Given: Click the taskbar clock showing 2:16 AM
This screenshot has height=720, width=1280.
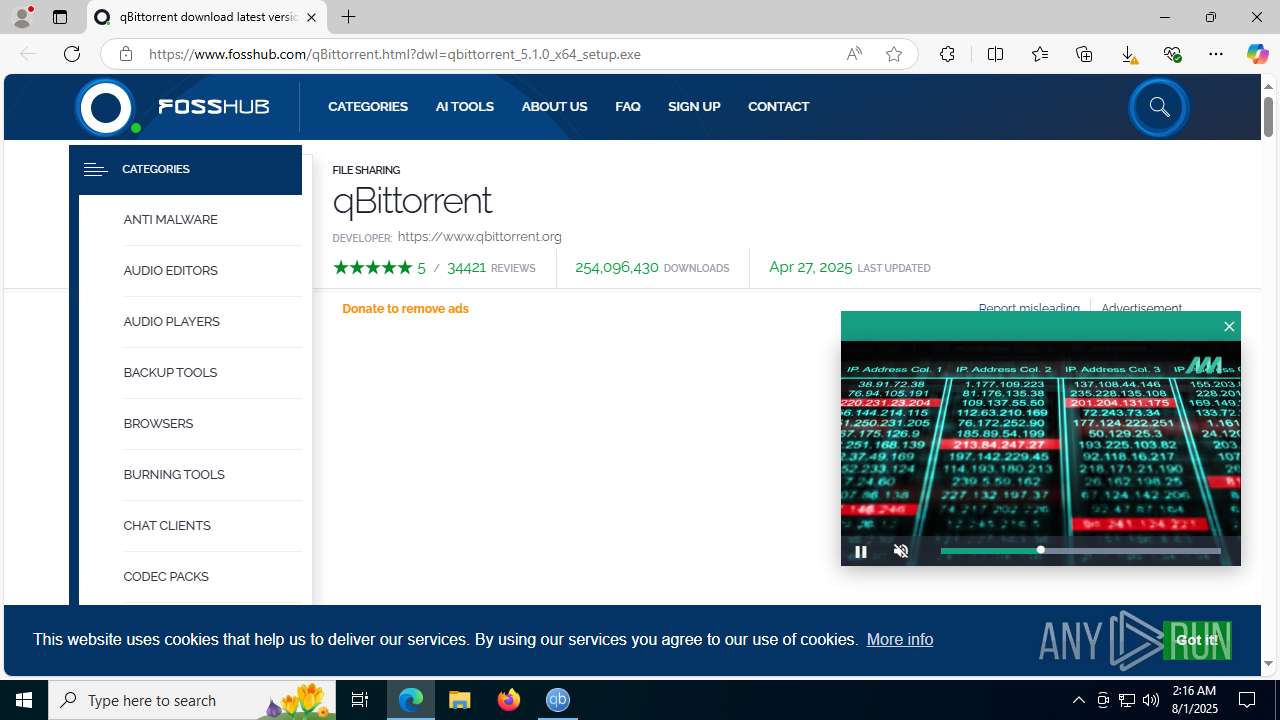Looking at the screenshot, I should click(1194, 700).
